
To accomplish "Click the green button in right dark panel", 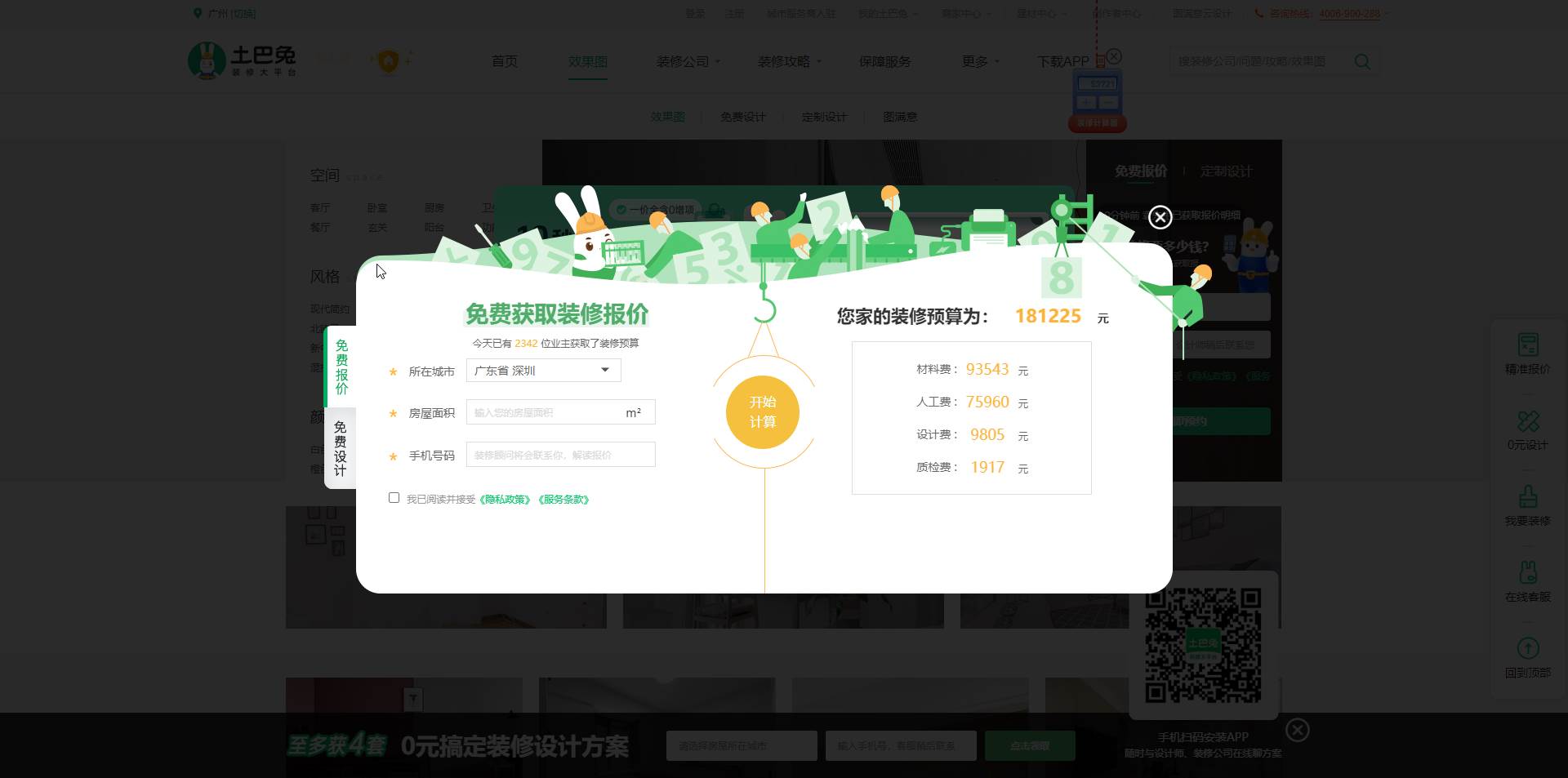I will pos(1222,421).
